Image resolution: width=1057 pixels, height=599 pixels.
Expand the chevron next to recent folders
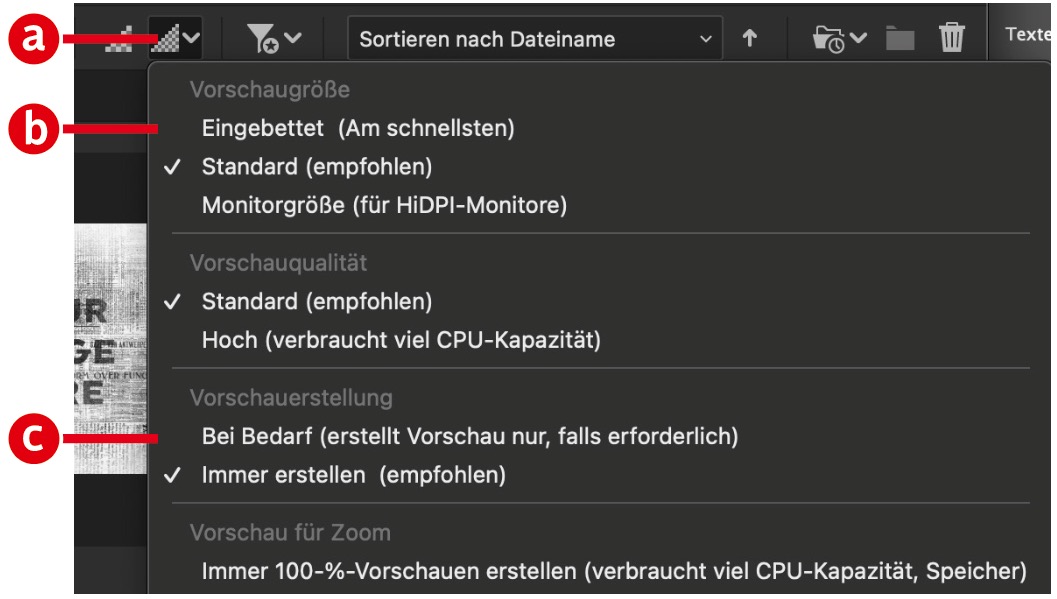pyautogui.click(x=860, y=39)
